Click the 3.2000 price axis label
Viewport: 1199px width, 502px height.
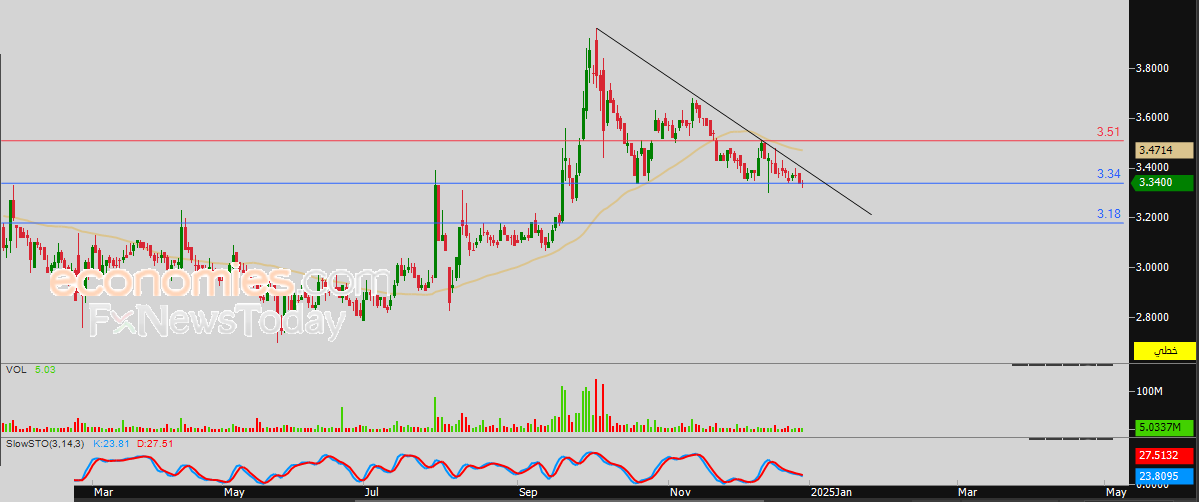click(1153, 217)
